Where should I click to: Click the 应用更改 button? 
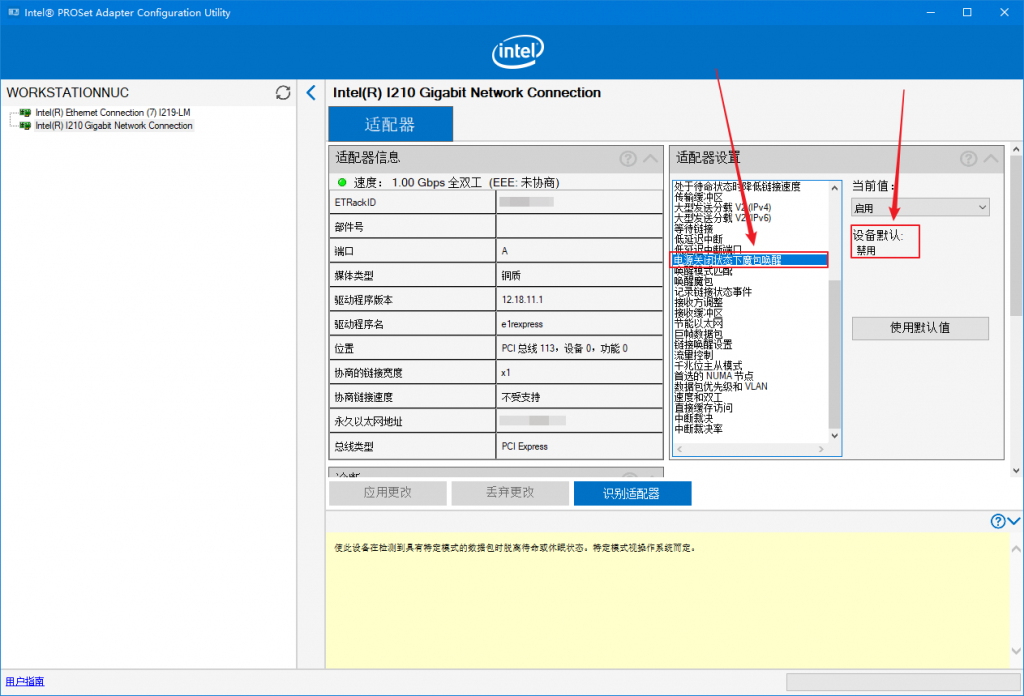(x=388, y=493)
